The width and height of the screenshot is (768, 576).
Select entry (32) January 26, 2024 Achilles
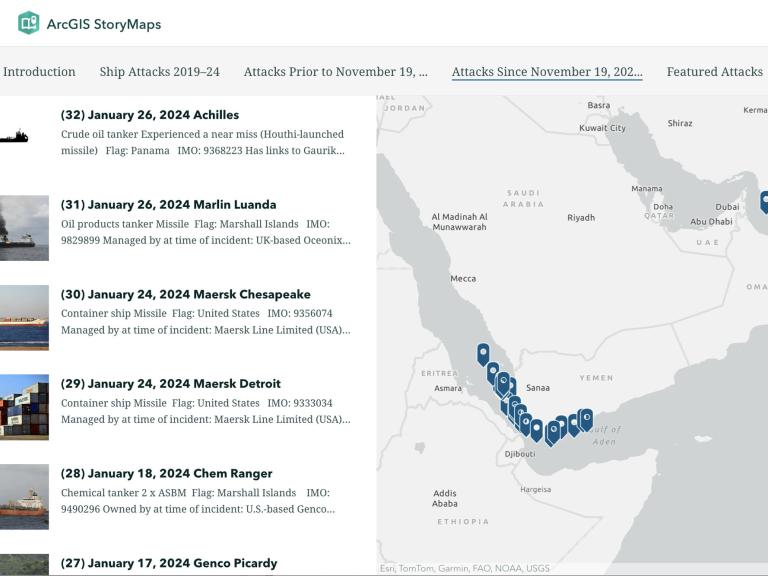pyautogui.click(x=150, y=115)
